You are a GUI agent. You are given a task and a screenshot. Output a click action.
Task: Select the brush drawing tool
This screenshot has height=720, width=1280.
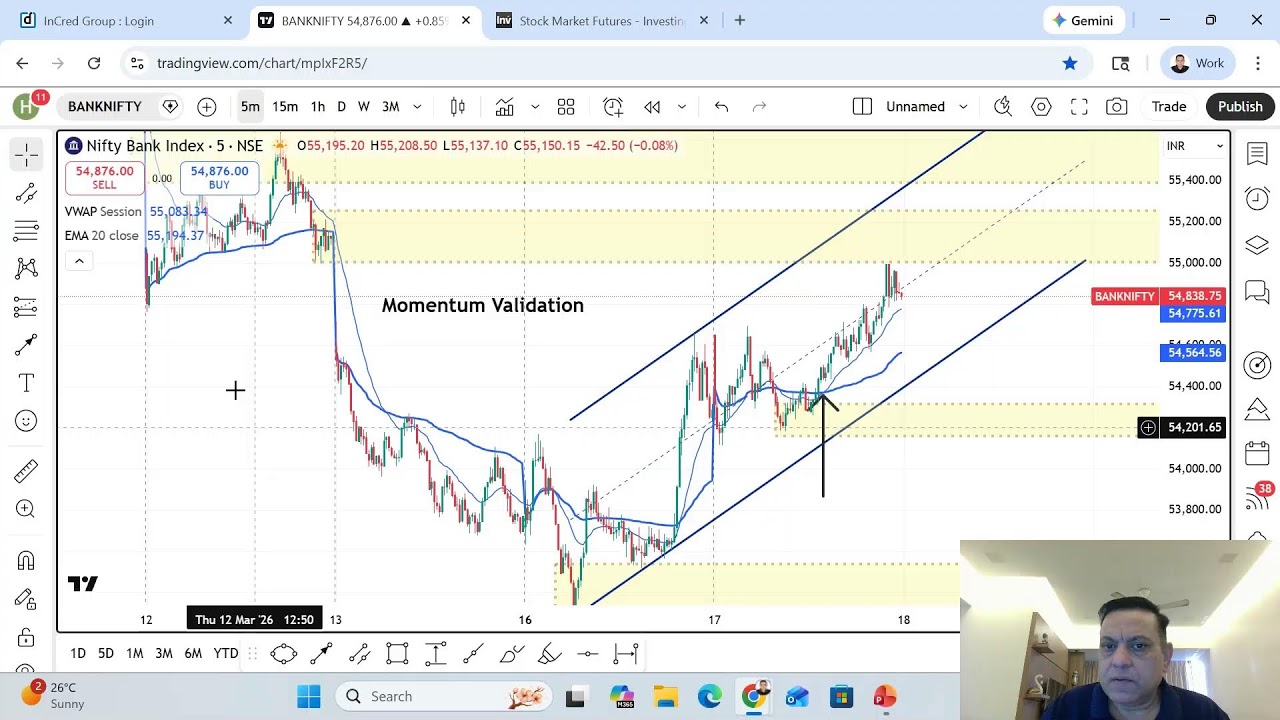(26, 345)
